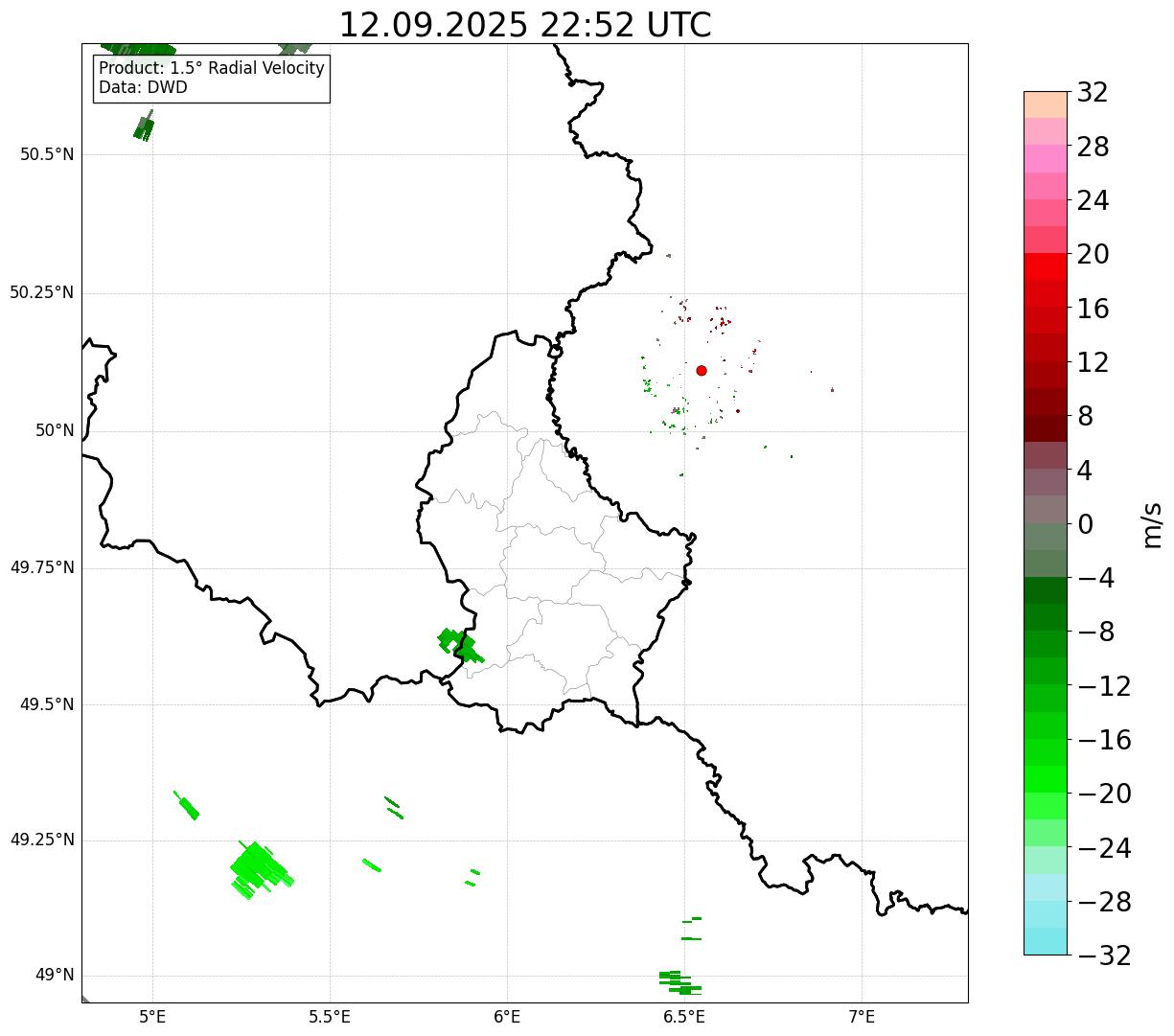
Task: Click the 50.5°N latitude label
Action: click(46, 154)
